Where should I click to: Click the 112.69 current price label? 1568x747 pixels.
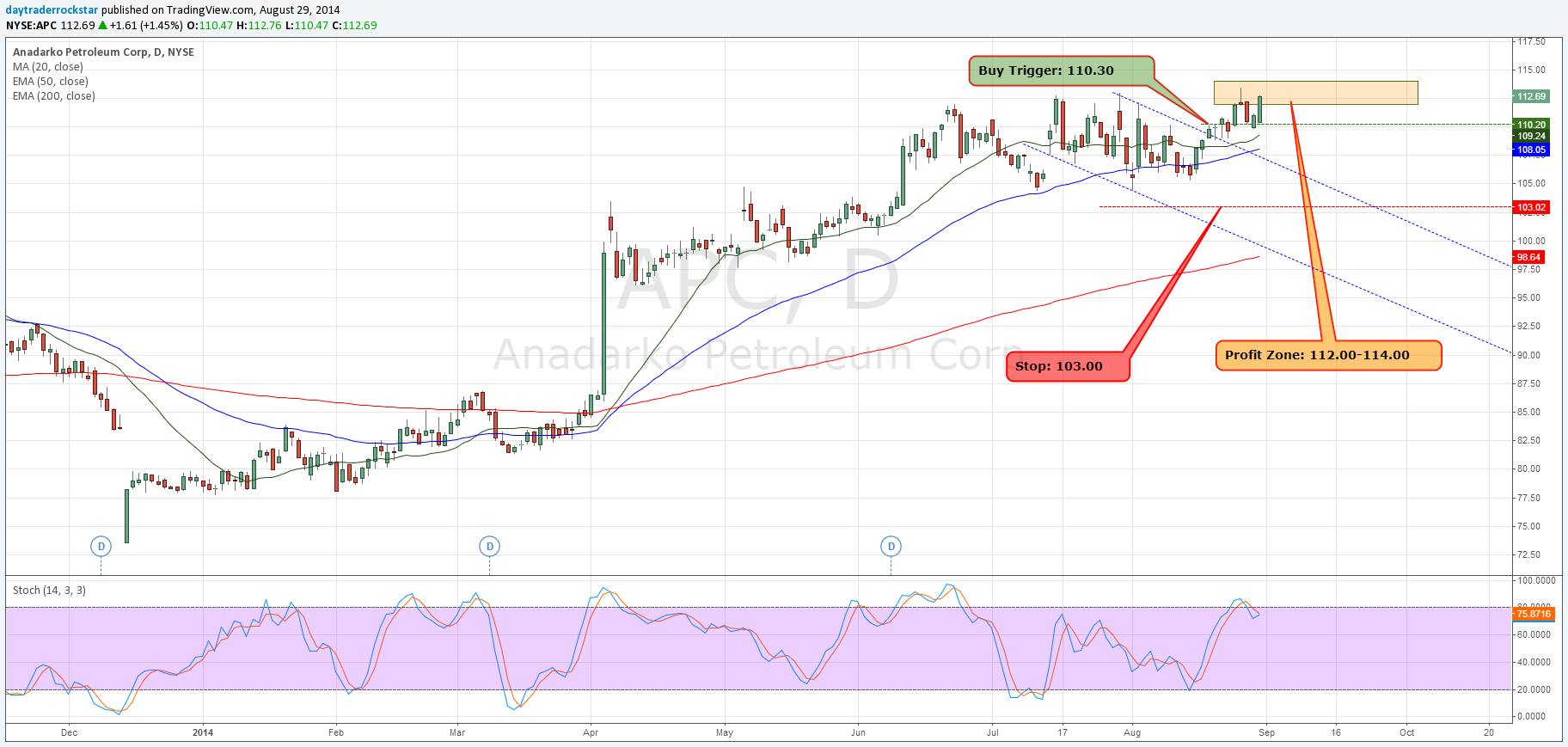pyautogui.click(x=1531, y=96)
